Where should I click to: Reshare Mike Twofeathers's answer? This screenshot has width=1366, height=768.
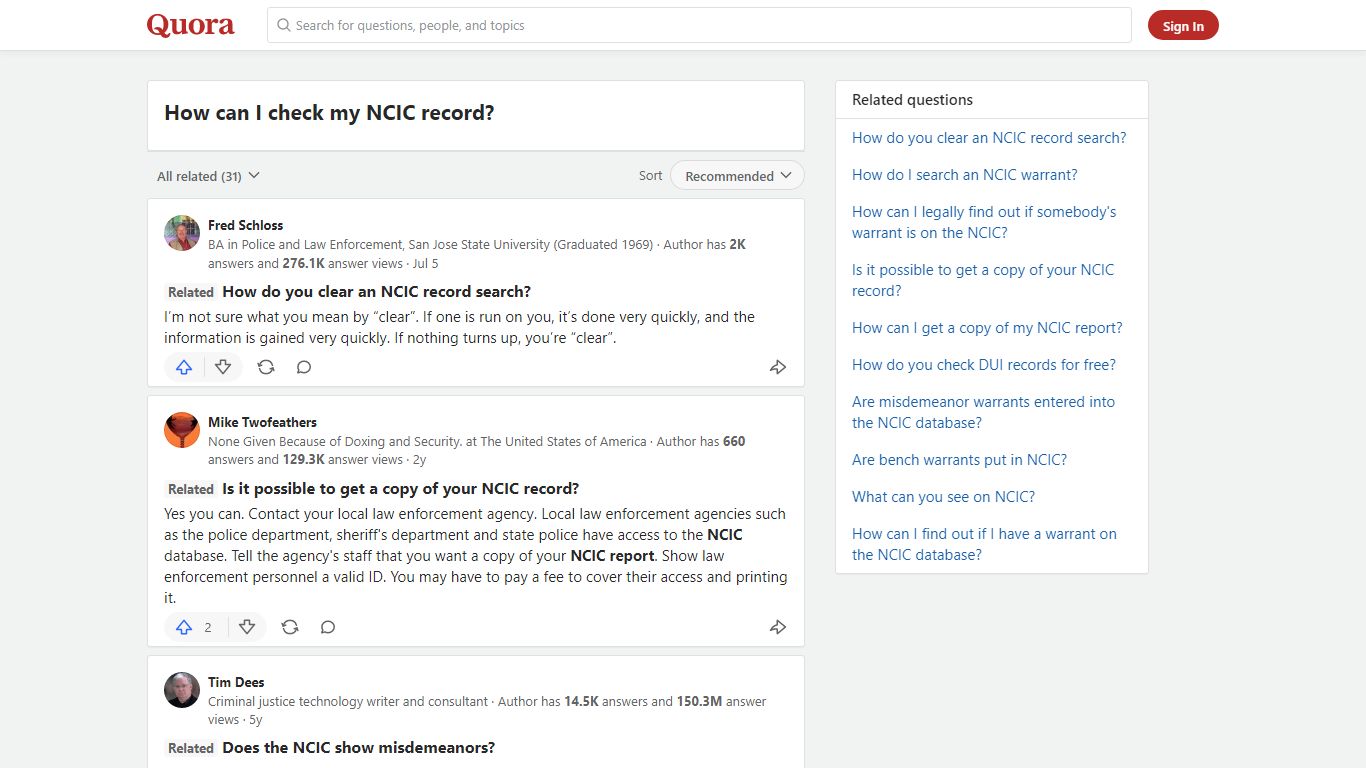coord(290,627)
